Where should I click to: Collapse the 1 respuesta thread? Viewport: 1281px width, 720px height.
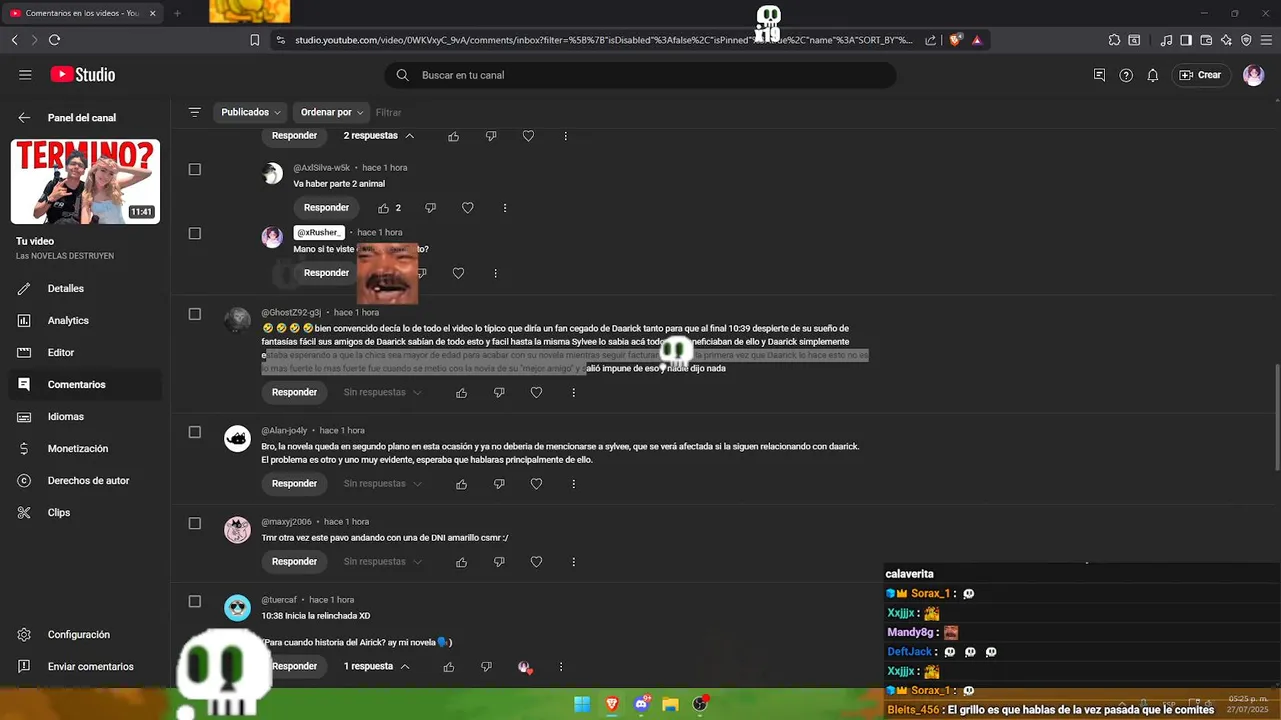coord(376,666)
